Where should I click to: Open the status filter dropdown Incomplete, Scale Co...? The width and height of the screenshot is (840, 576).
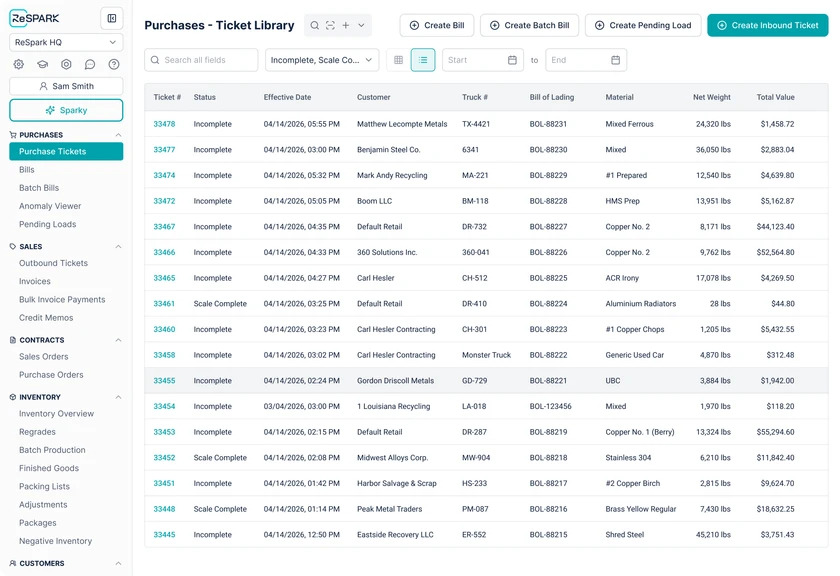322,60
